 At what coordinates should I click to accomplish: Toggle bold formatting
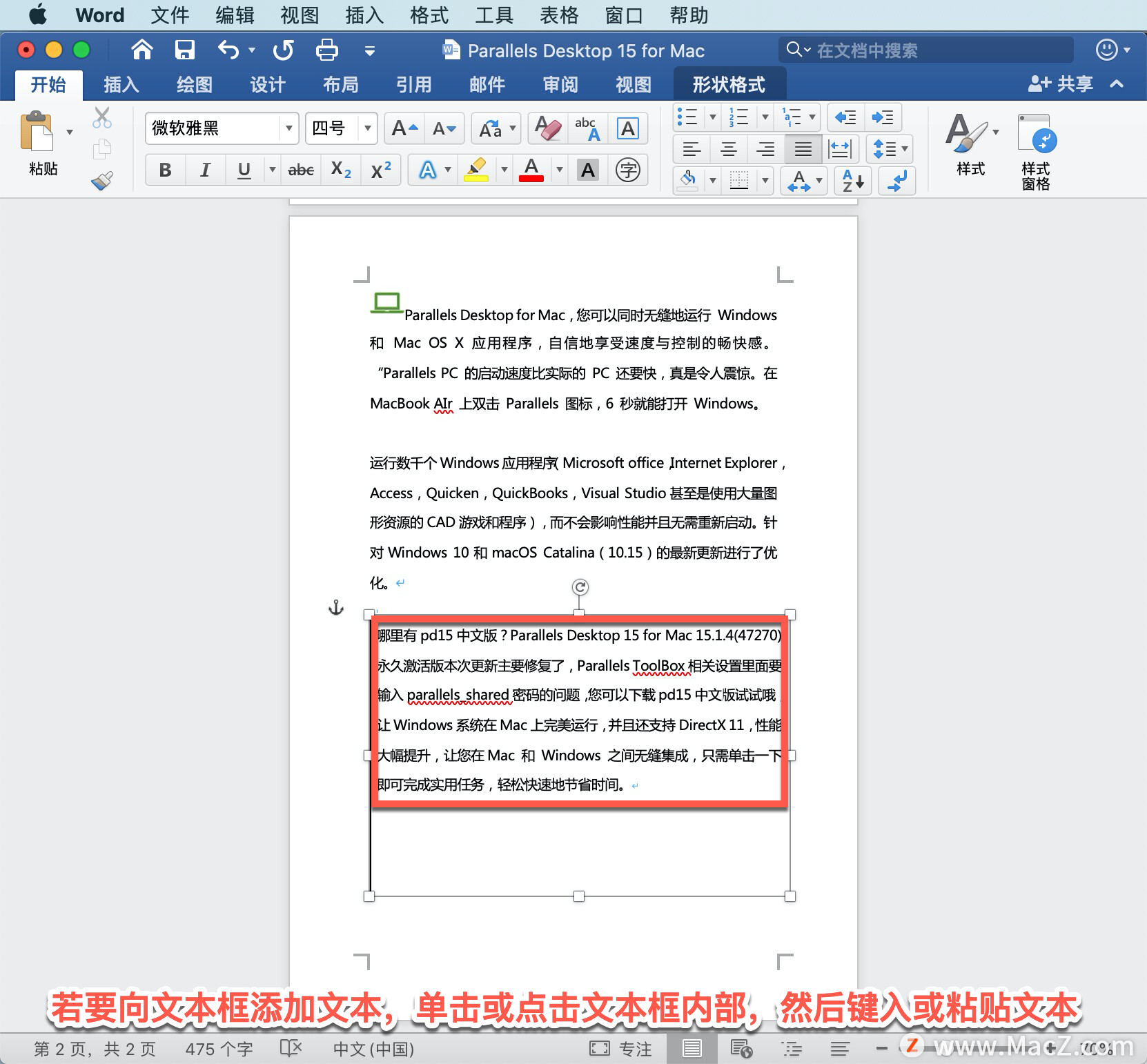pyautogui.click(x=166, y=170)
